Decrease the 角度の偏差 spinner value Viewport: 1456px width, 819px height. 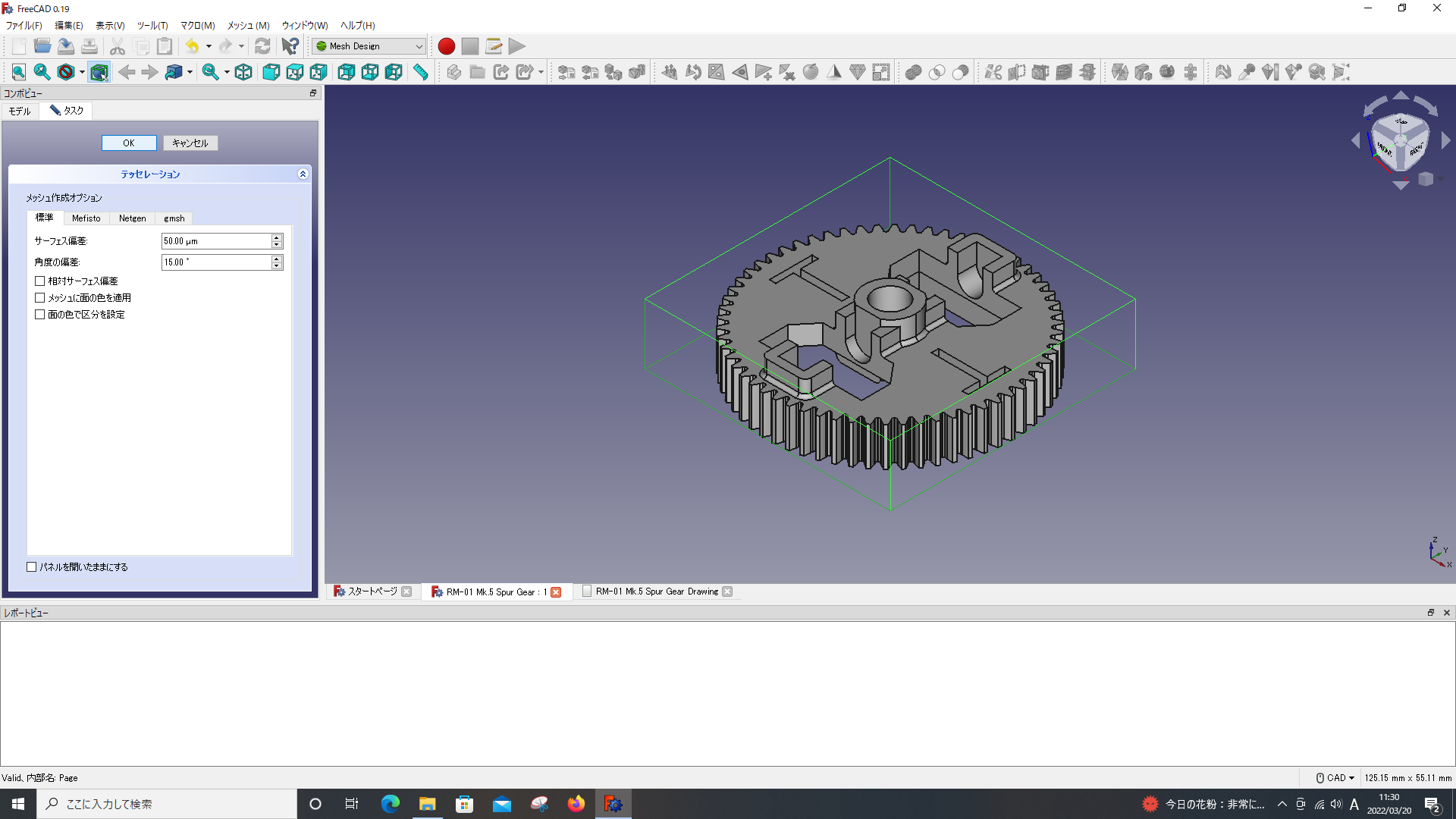click(x=277, y=266)
